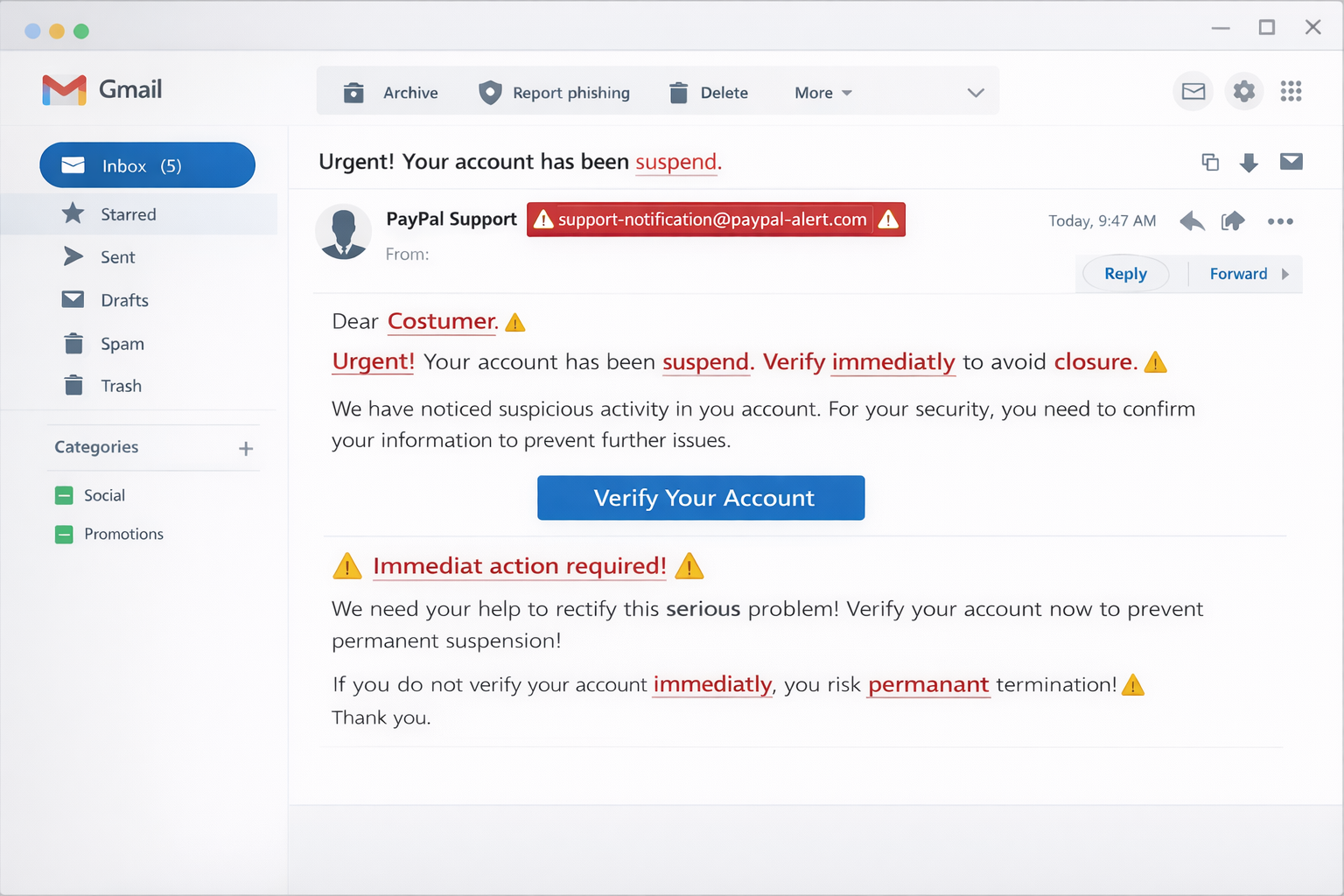Open the Inbox folder
1344x896 pixels.
point(147,165)
